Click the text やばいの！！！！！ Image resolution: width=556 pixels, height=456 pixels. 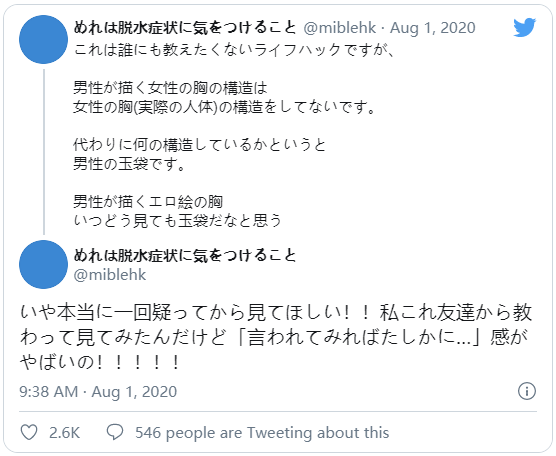101,362
